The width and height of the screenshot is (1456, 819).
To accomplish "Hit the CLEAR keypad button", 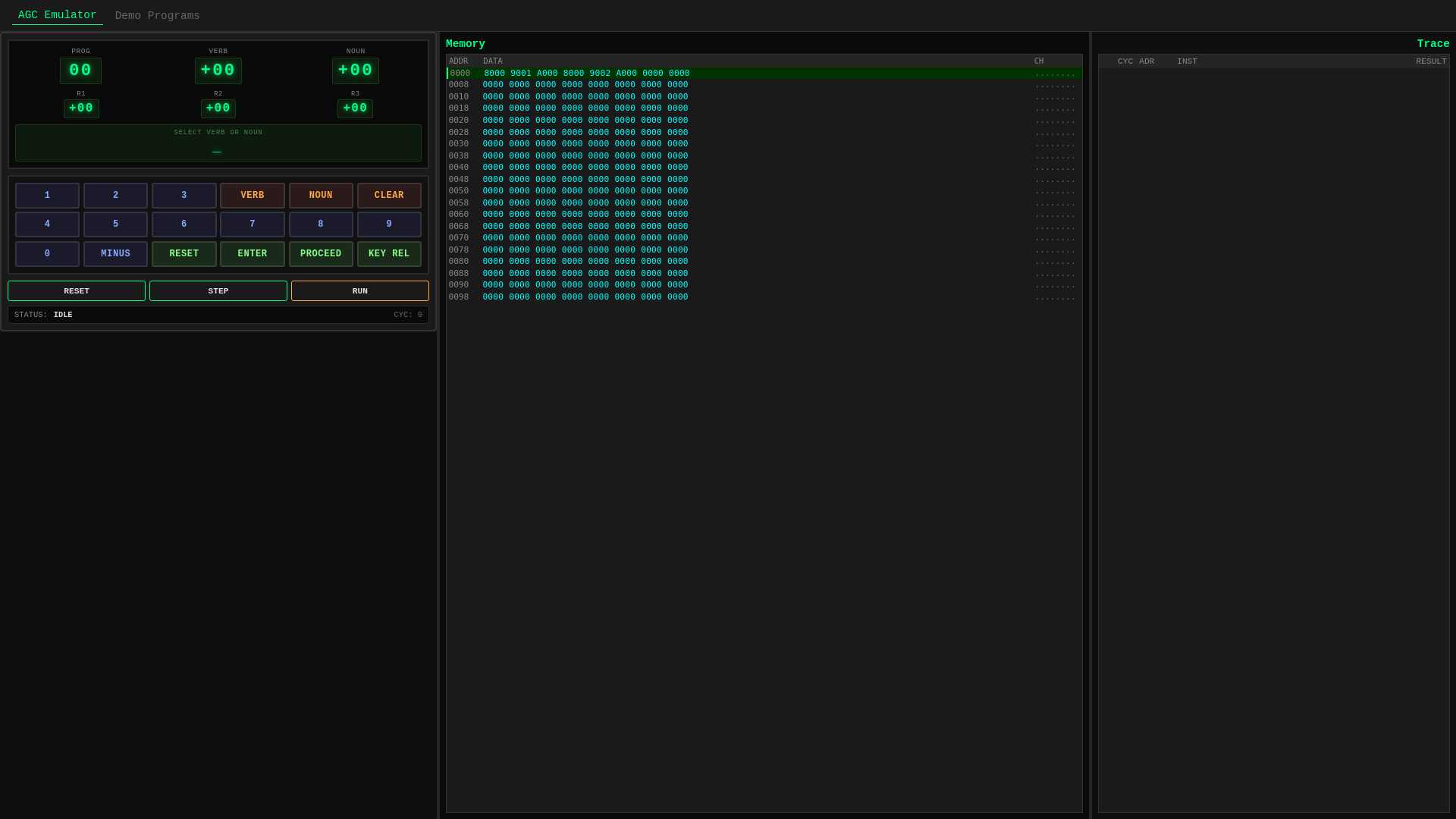I will [x=389, y=196].
